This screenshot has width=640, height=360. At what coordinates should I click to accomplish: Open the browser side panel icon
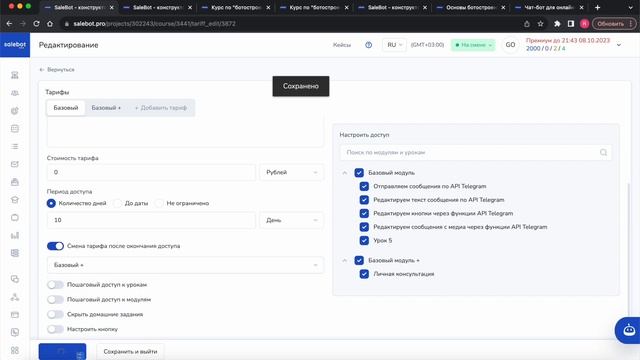pyautogui.click(x=571, y=24)
